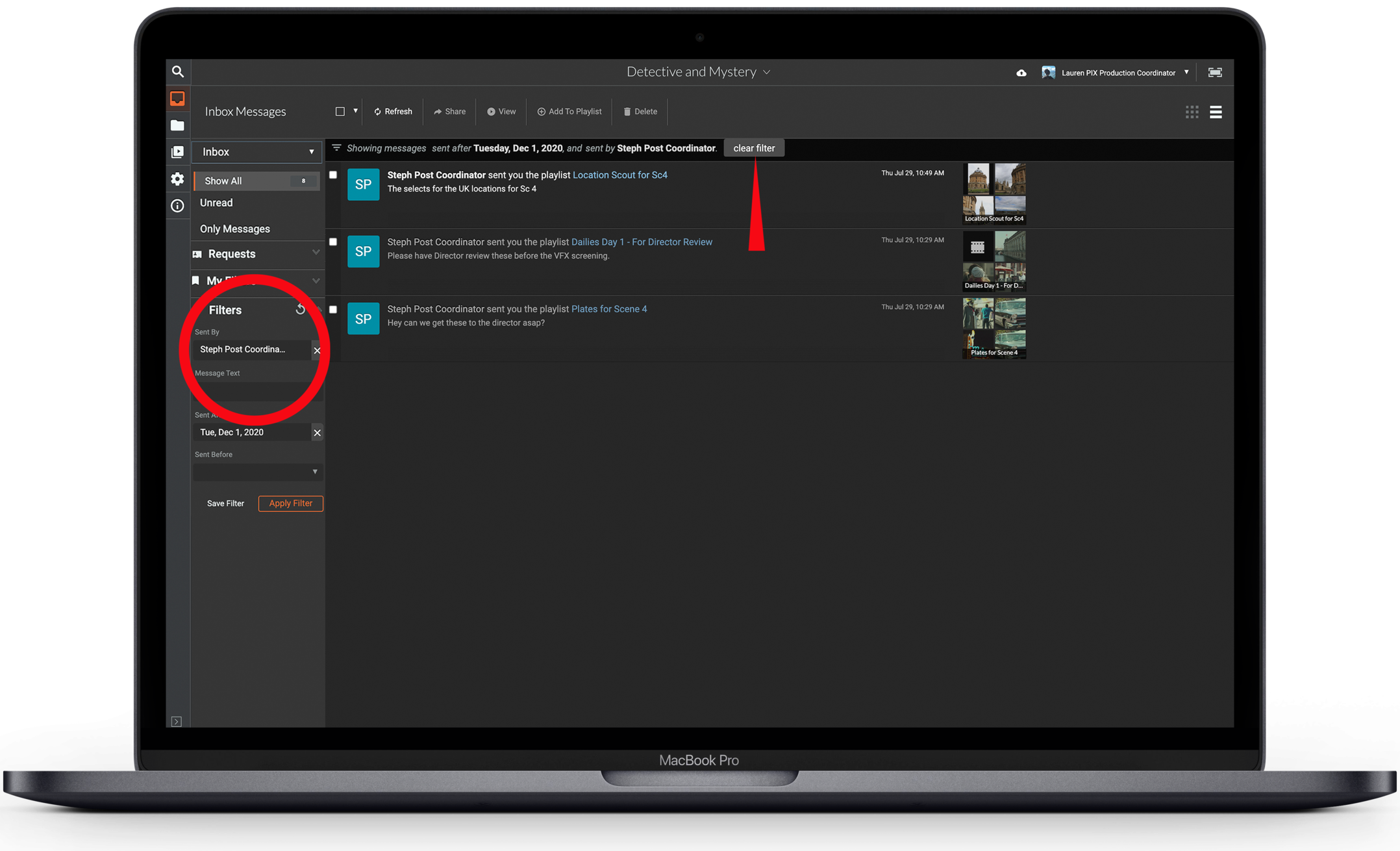The height and width of the screenshot is (851, 1400).
Task: Click the info icon in sidebar
Action: click(177, 206)
